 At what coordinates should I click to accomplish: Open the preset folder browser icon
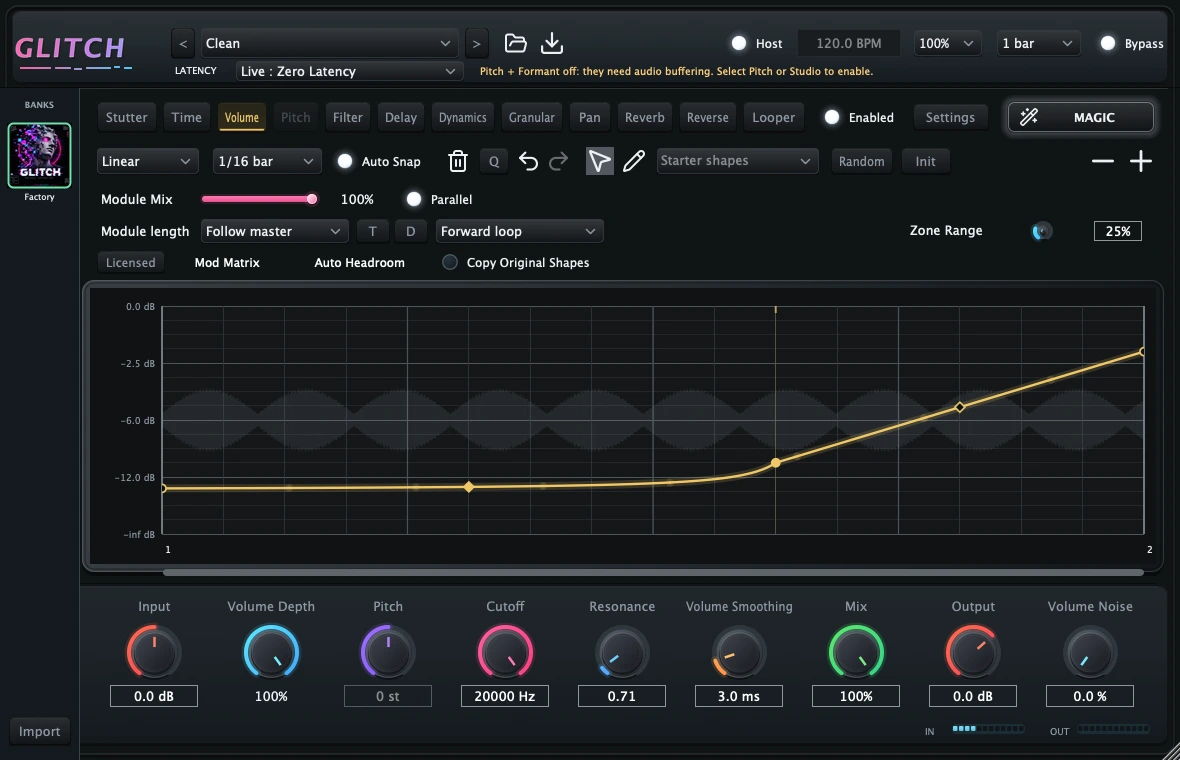(x=515, y=43)
